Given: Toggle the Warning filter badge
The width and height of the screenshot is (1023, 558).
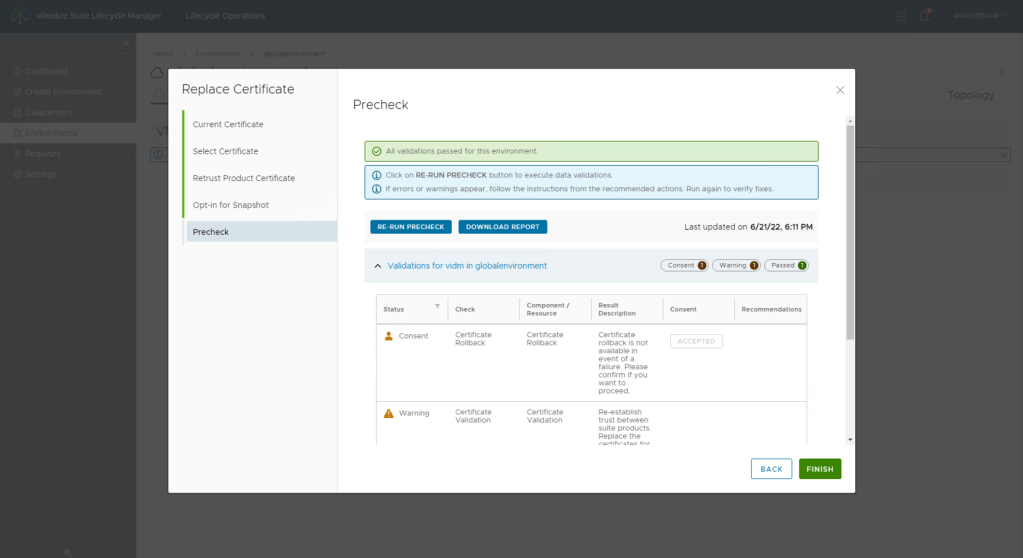Looking at the screenshot, I should click(x=736, y=266).
